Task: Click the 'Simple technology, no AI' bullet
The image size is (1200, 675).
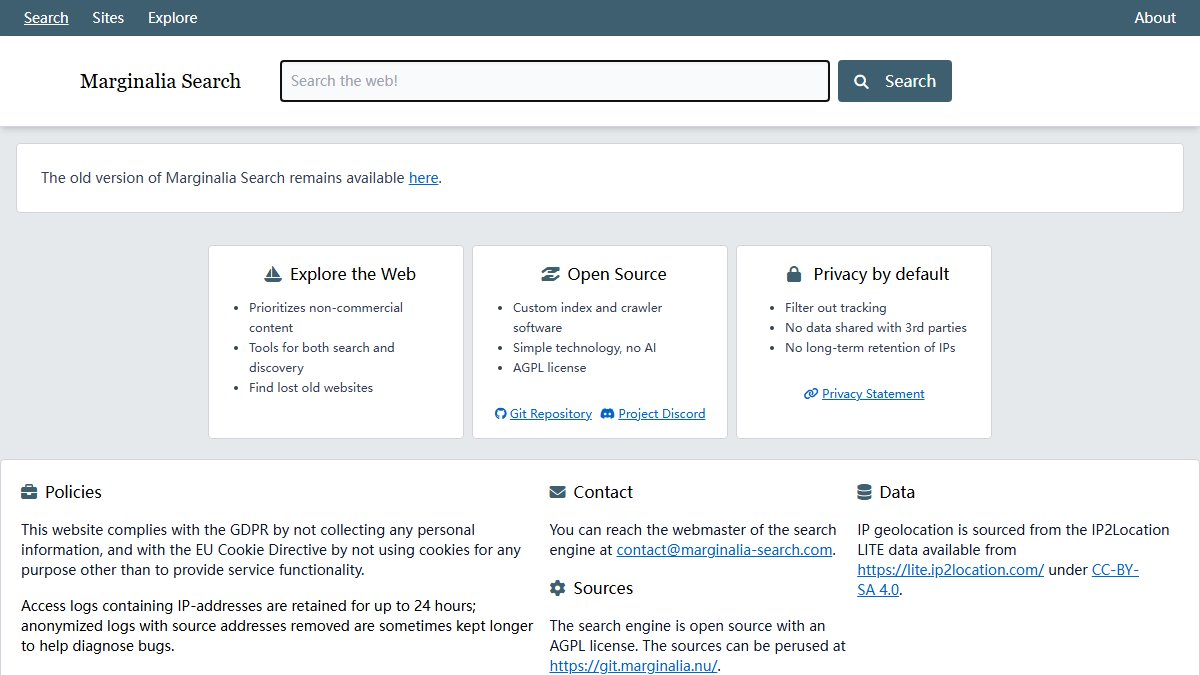Action: 584,348
